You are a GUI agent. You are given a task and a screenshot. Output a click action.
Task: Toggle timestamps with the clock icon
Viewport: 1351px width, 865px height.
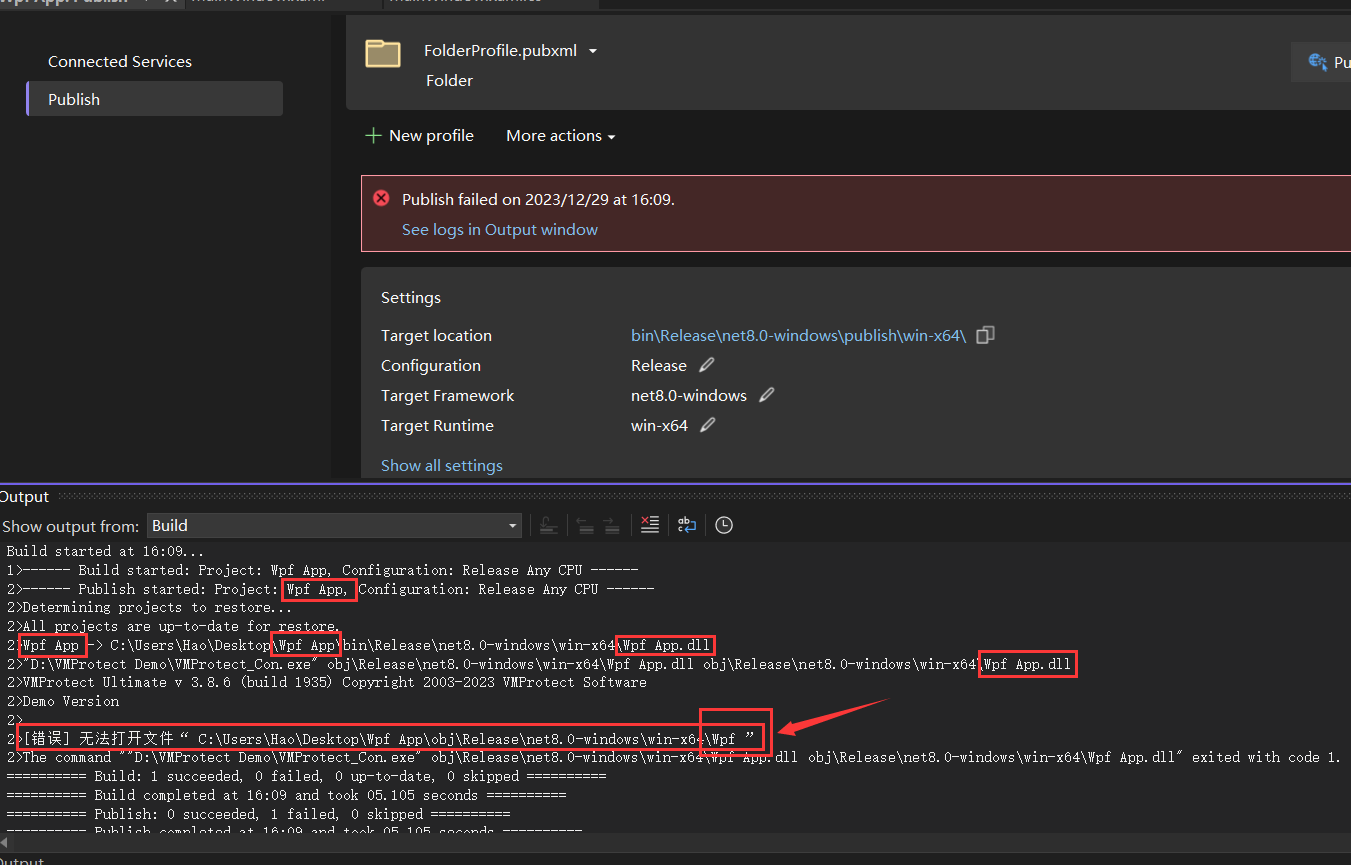tap(724, 525)
